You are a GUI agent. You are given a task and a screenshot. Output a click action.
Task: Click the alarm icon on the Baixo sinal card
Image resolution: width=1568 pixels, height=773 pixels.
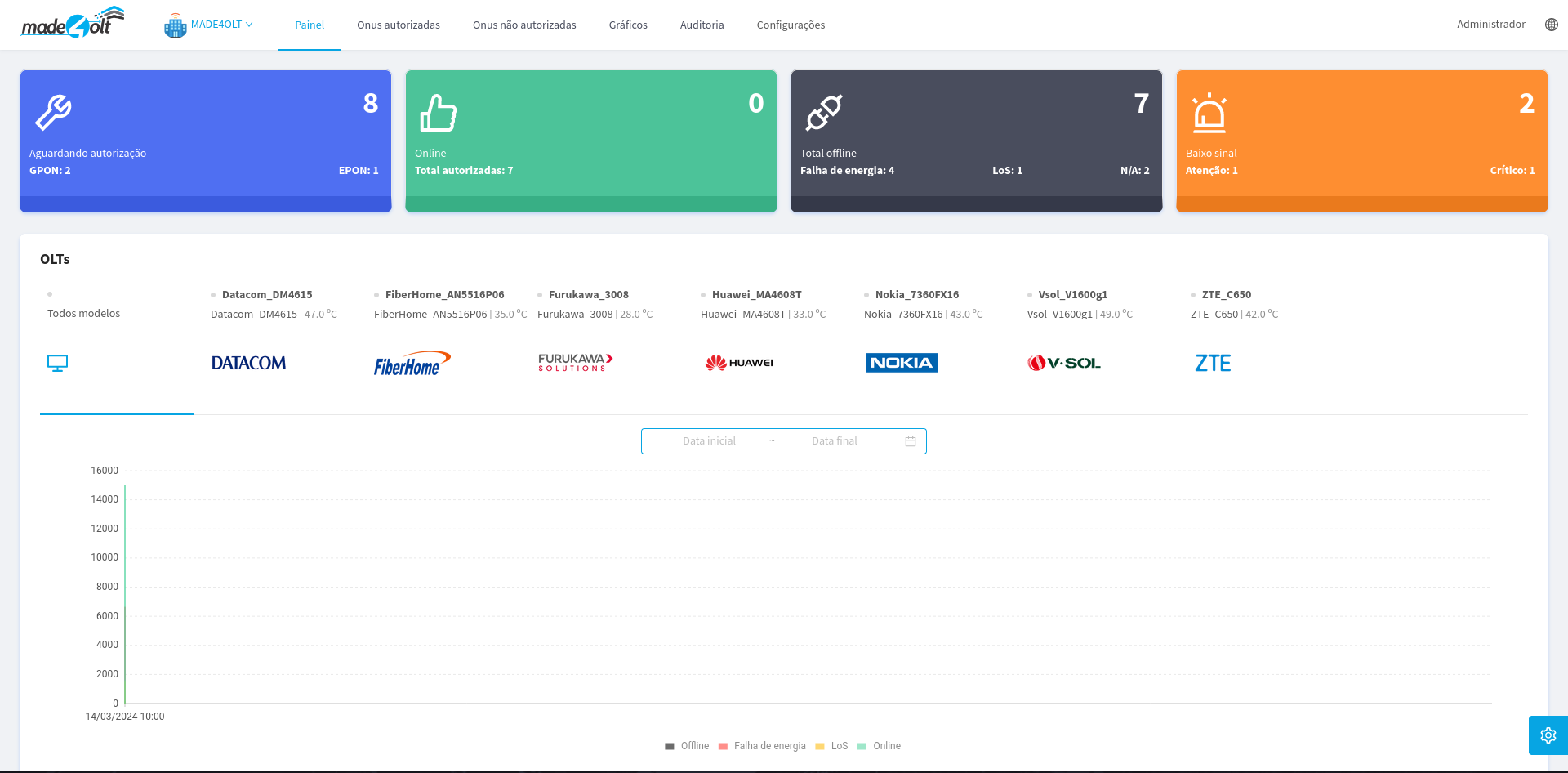click(x=1210, y=113)
